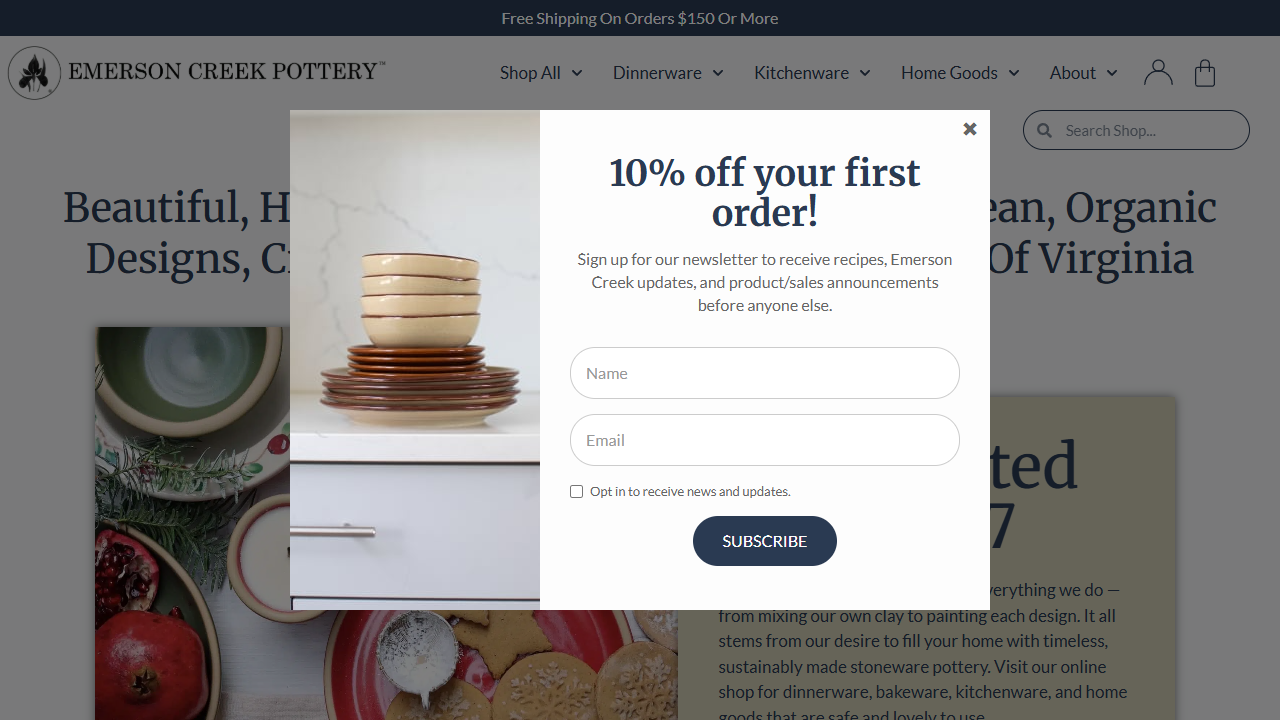Expand the Shop All dropdown chevron
Screen dimensions: 1280x720
(577, 73)
